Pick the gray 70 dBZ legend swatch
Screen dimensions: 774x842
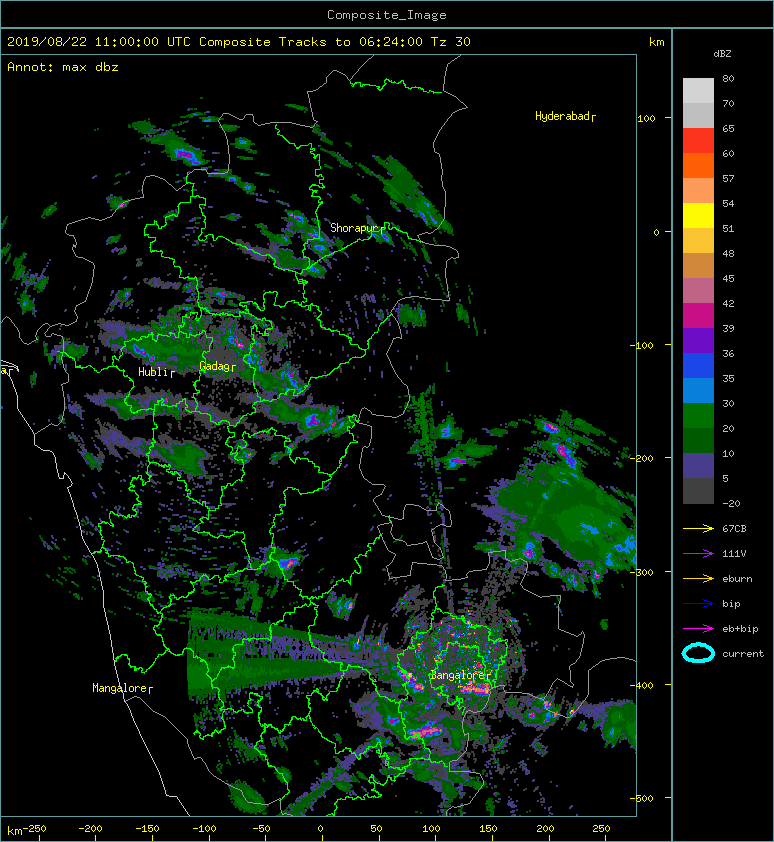(698, 115)
